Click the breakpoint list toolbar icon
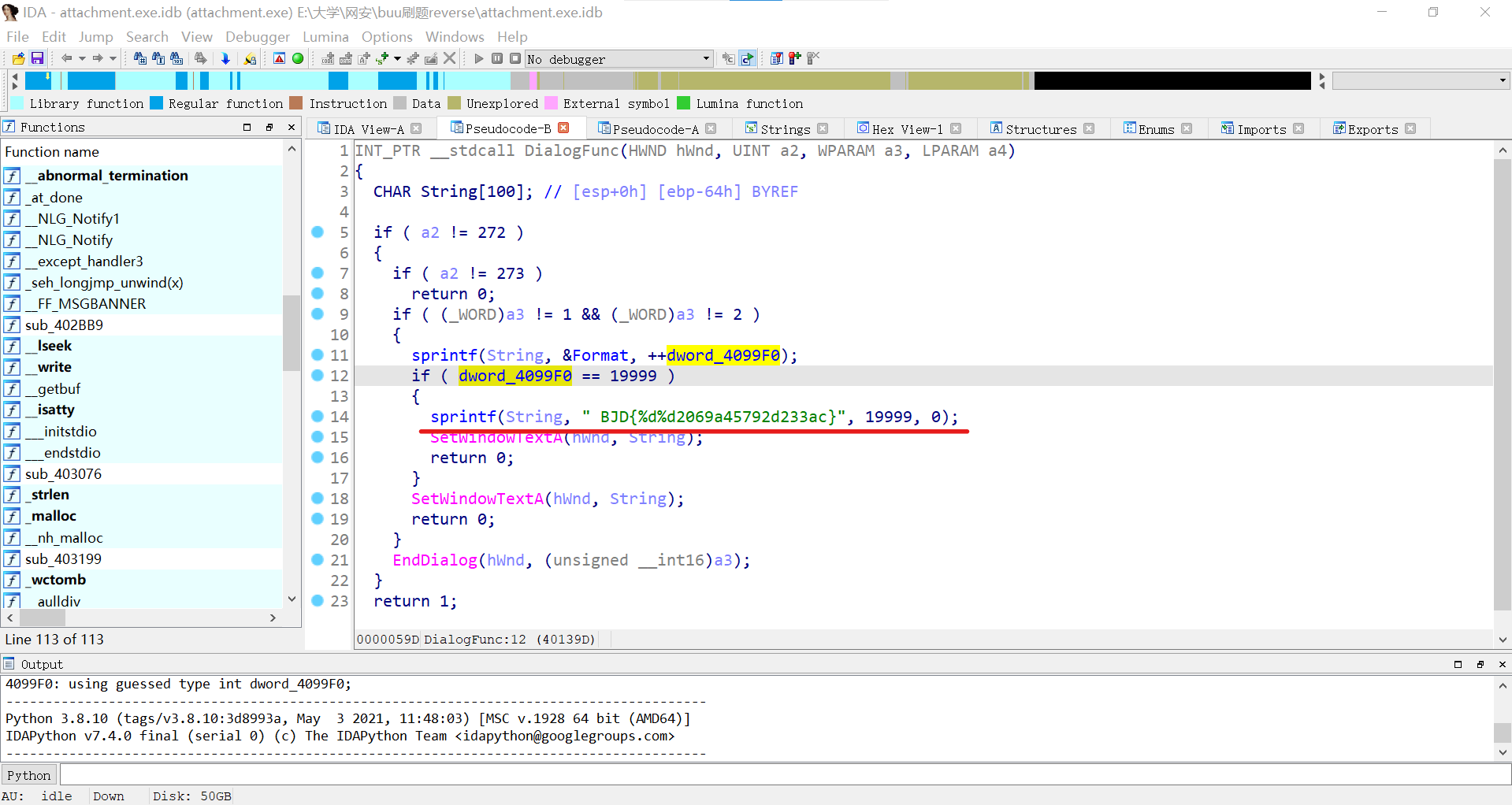1512x805 pixels. (776, 58)
